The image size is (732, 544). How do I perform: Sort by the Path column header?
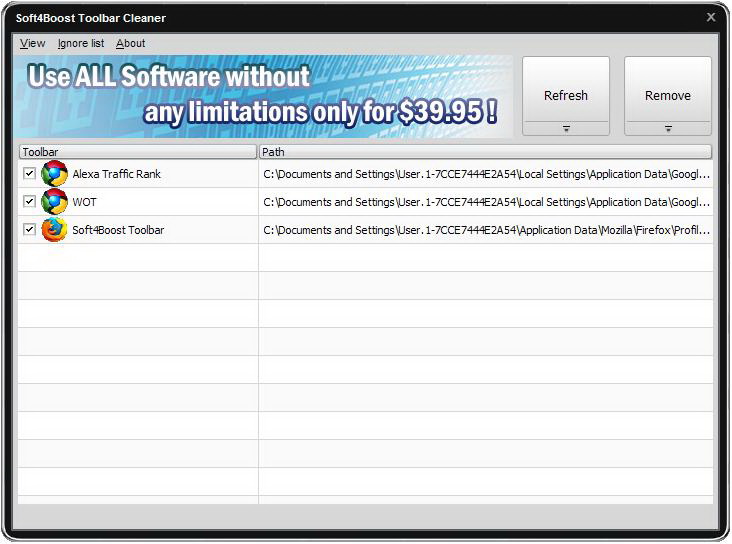(486, 152)
